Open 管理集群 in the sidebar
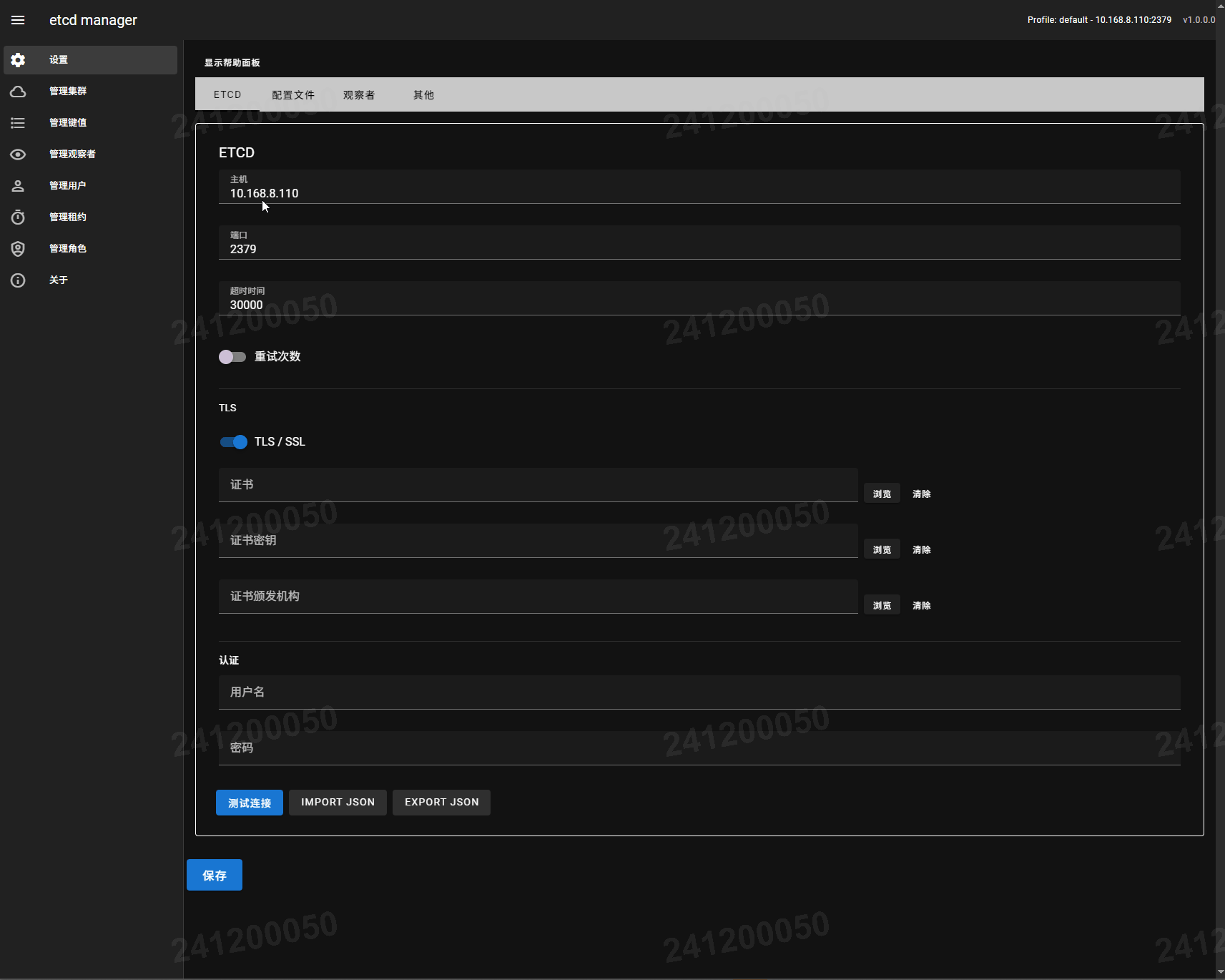 pyautogui.click(x=90, y=92)
